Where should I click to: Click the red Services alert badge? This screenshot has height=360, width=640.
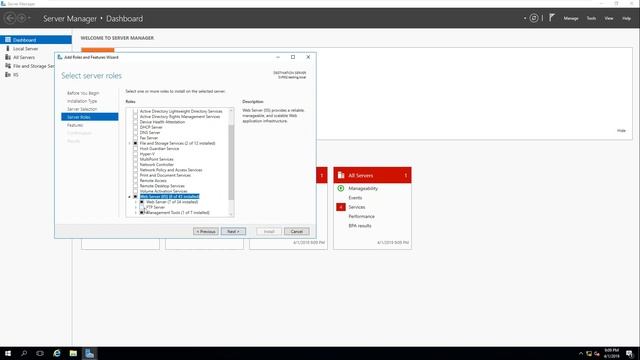coord(341,207)
